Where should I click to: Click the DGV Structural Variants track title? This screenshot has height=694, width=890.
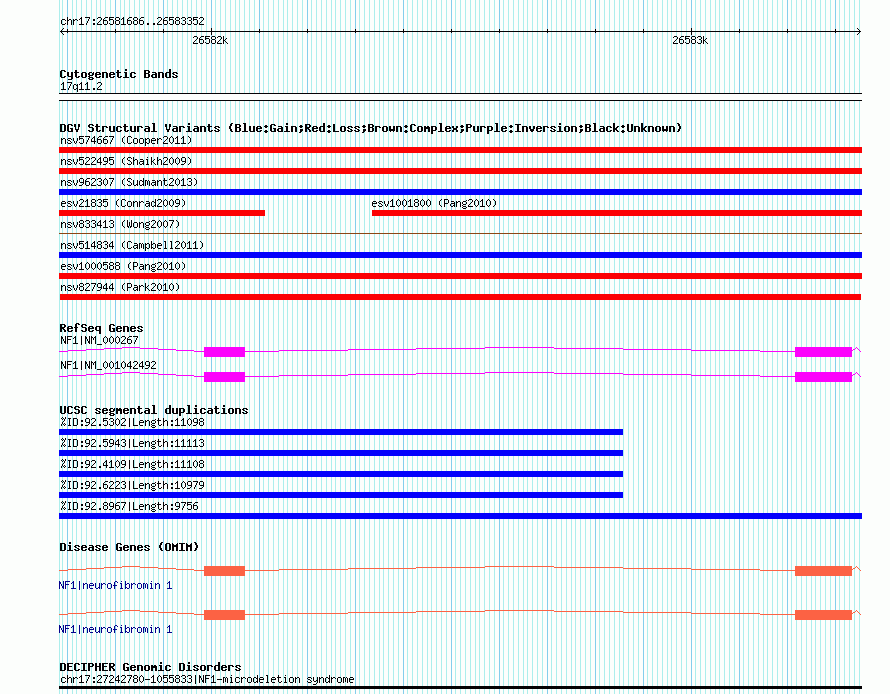pyautogui.click(x=371, y=128)
